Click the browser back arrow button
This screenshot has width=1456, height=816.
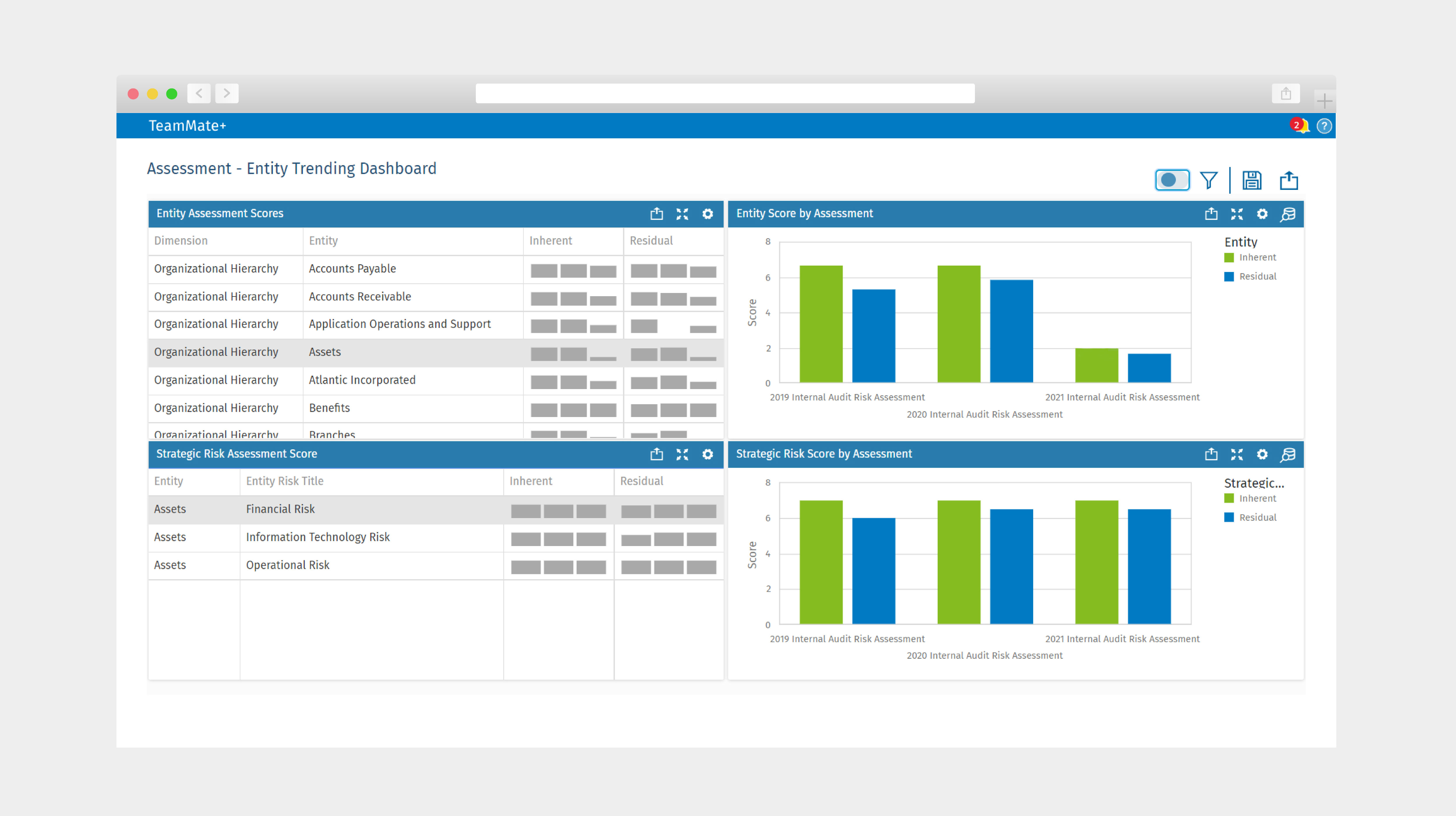(199, 93)
